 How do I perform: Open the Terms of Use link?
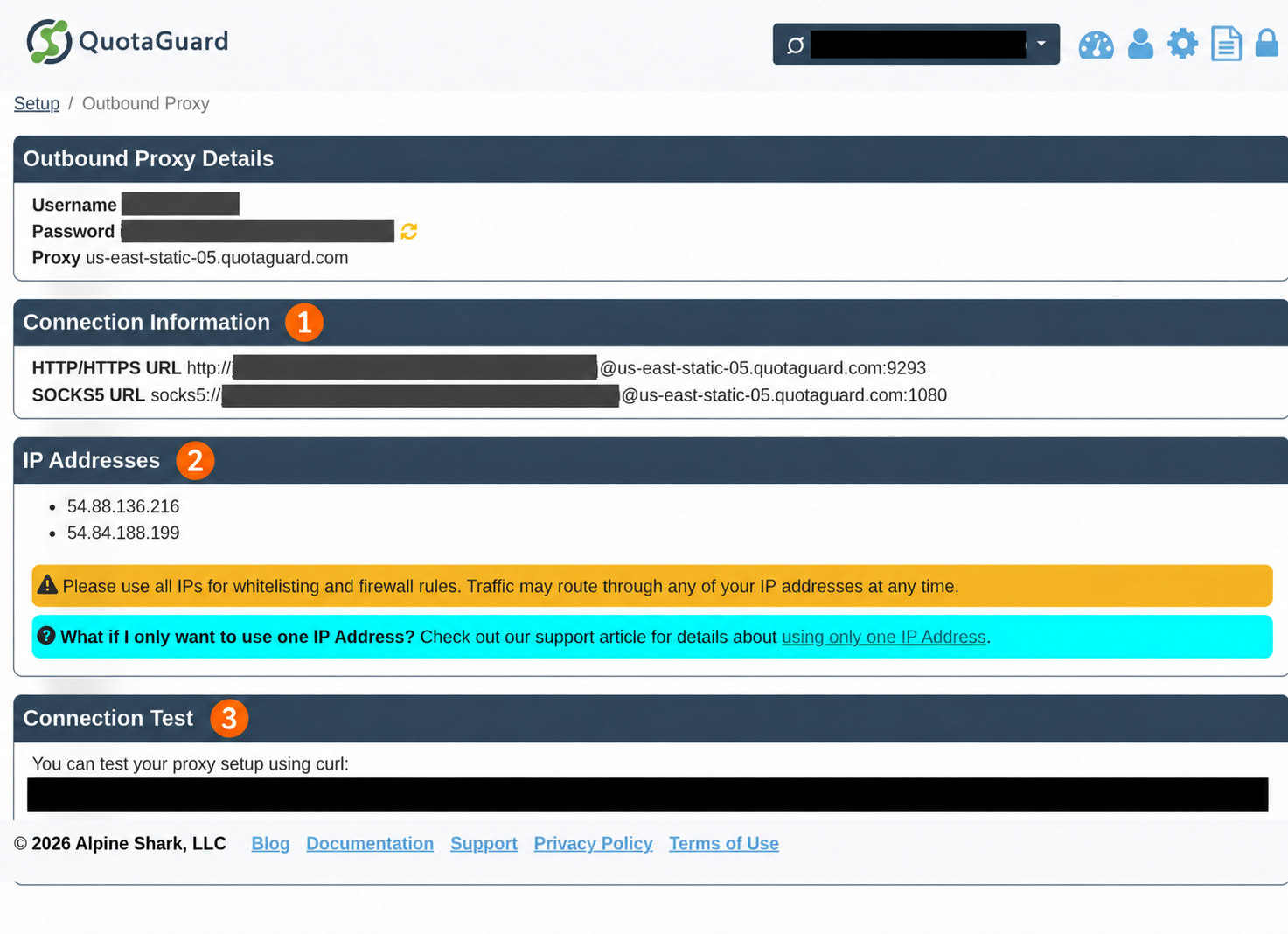[724, 844]
